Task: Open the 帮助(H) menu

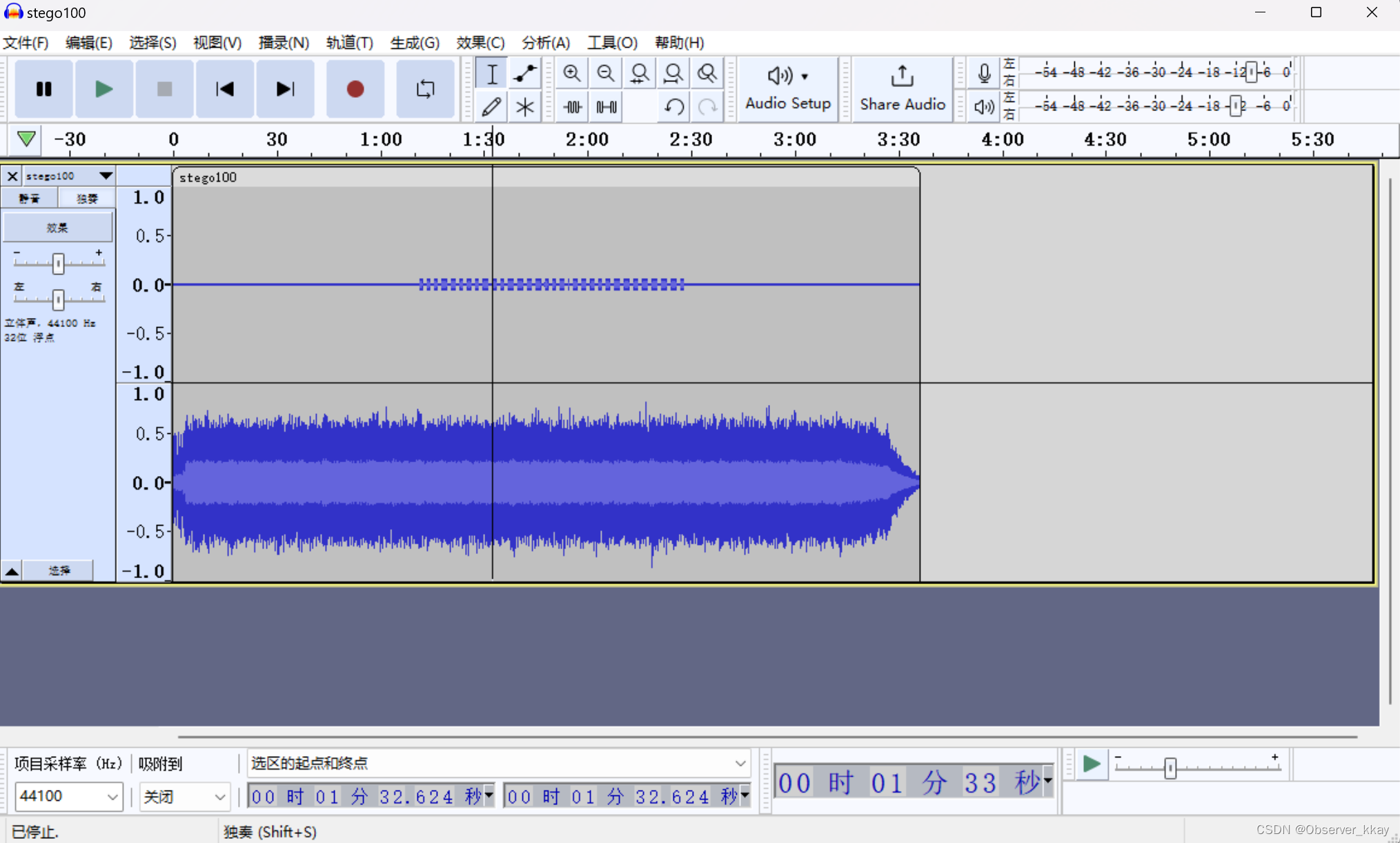Action: click(679, 43)
